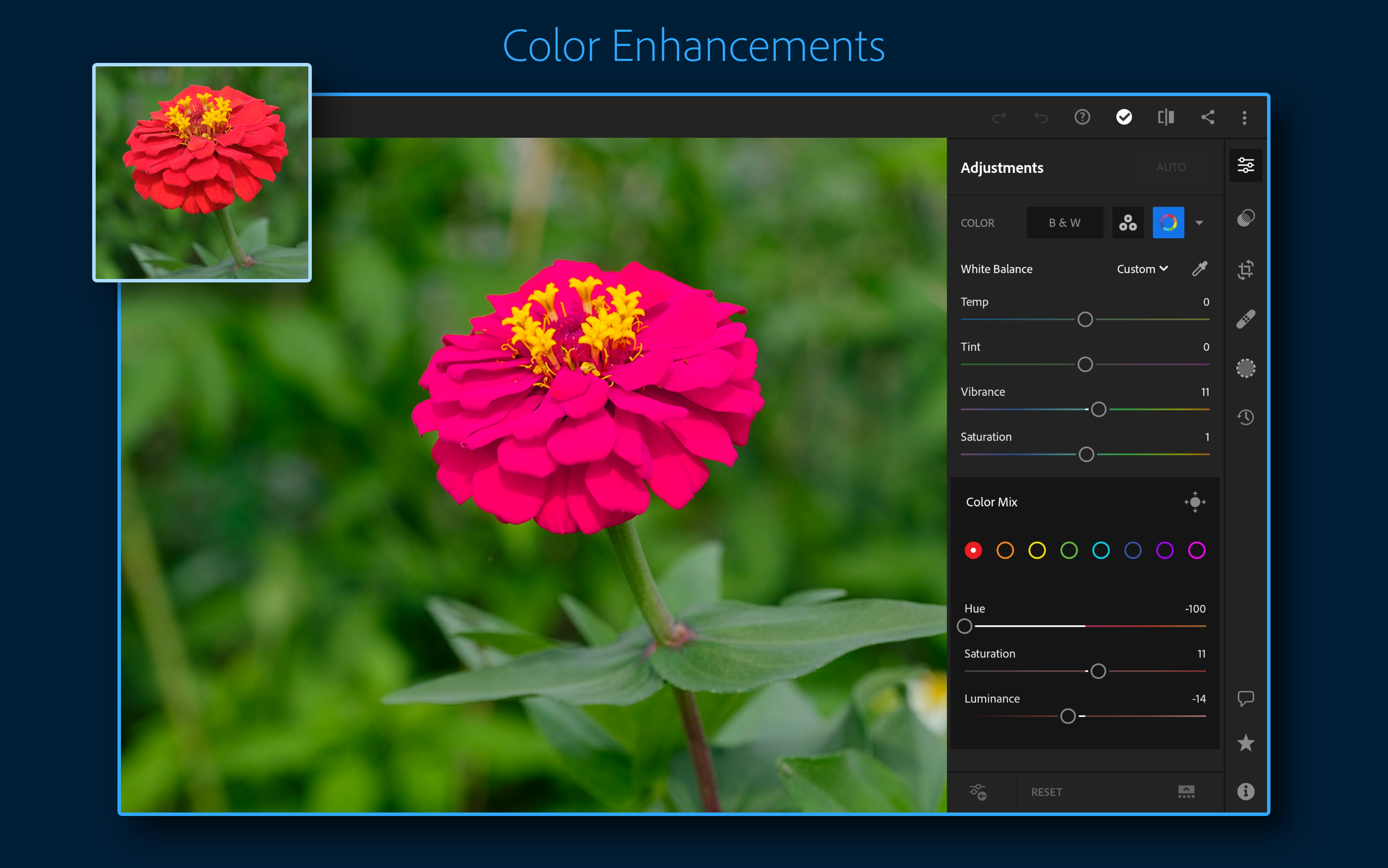The width and height of the screenshot is (1388, 868).
Task: Select the healing brush tool
Action: click(x=1245, y=319)
